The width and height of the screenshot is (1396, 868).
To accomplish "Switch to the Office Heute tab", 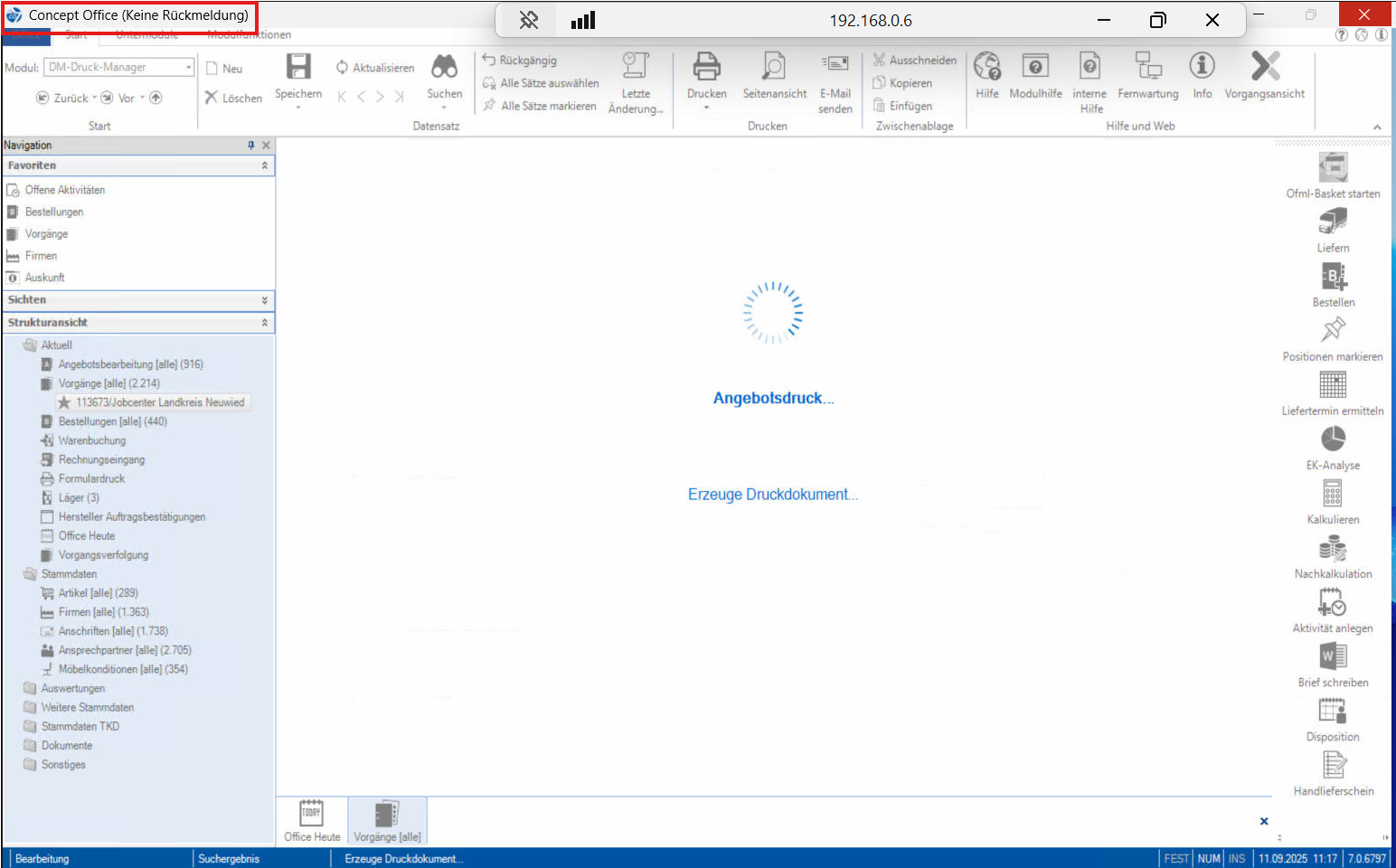I will pos(312,821).
